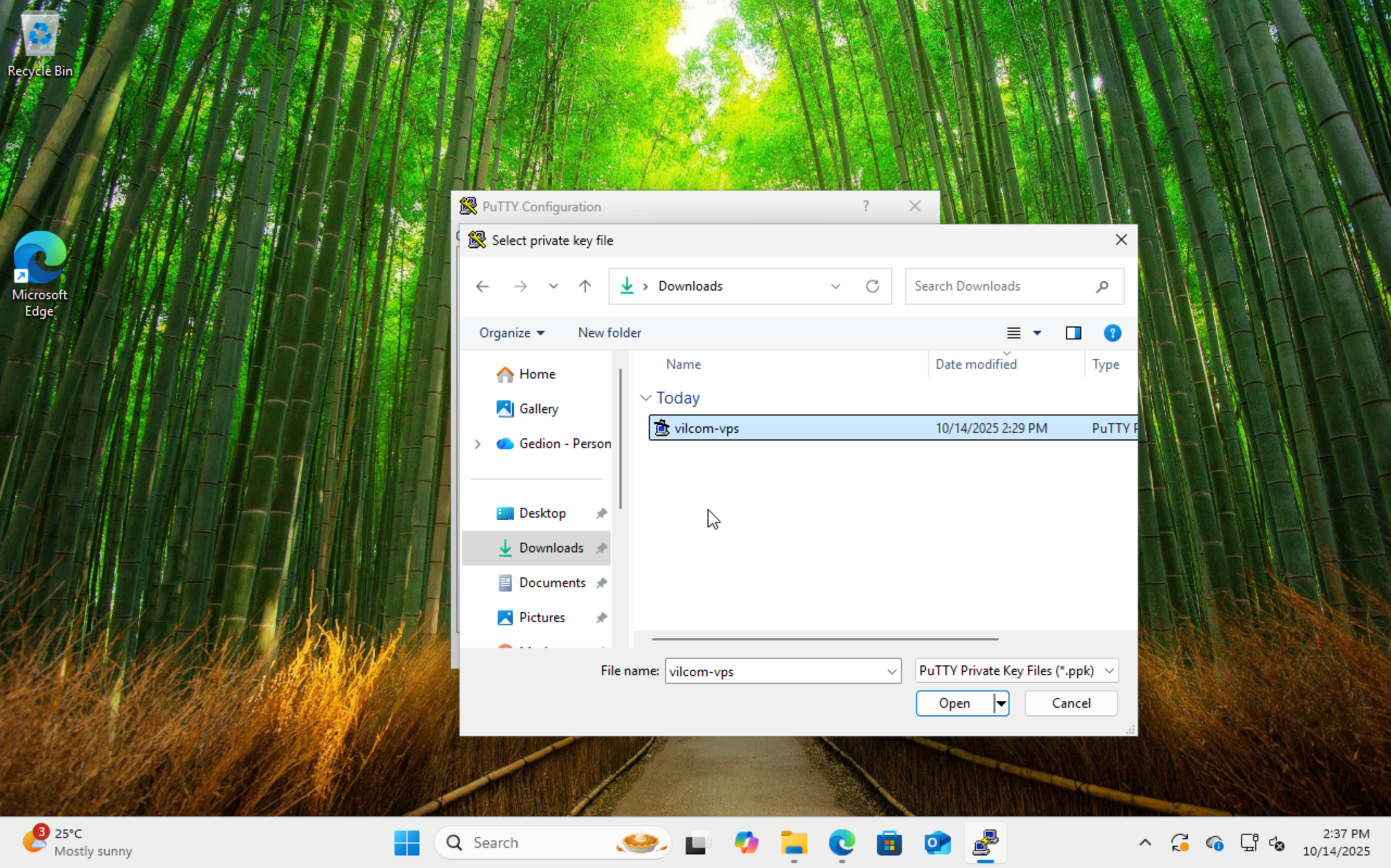Viewport: 1391px width, 868px height.
Task: Collapse the Today group
Action: click(646, 398)
